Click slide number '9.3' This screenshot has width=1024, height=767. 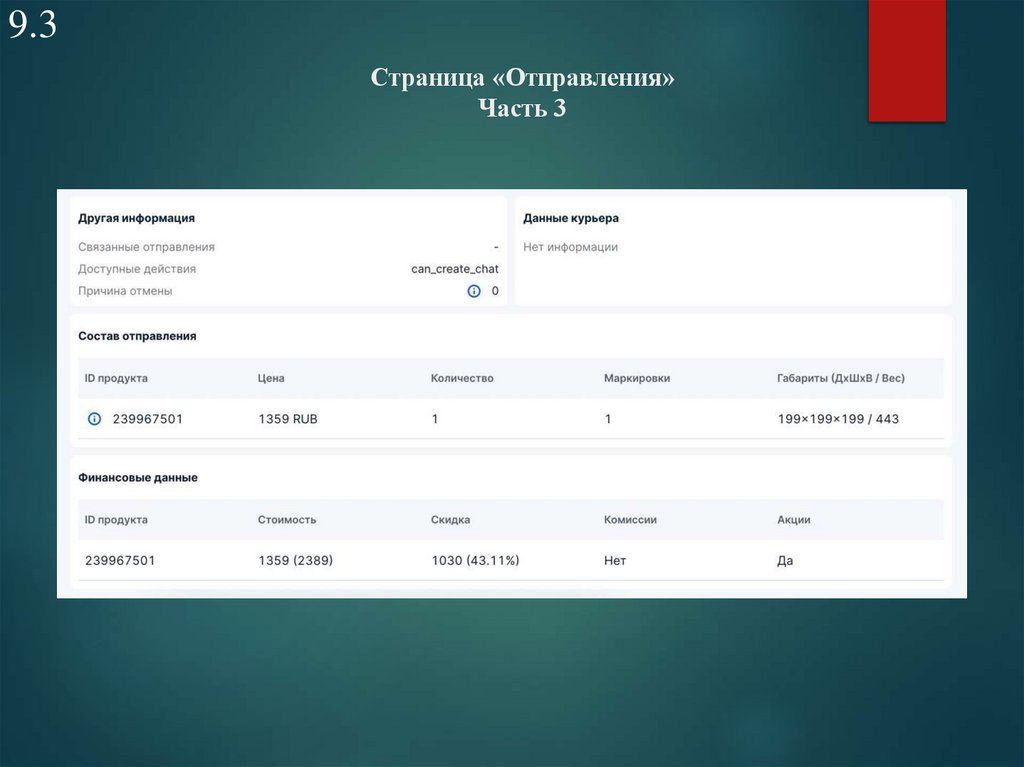click(x=33, y=24)
